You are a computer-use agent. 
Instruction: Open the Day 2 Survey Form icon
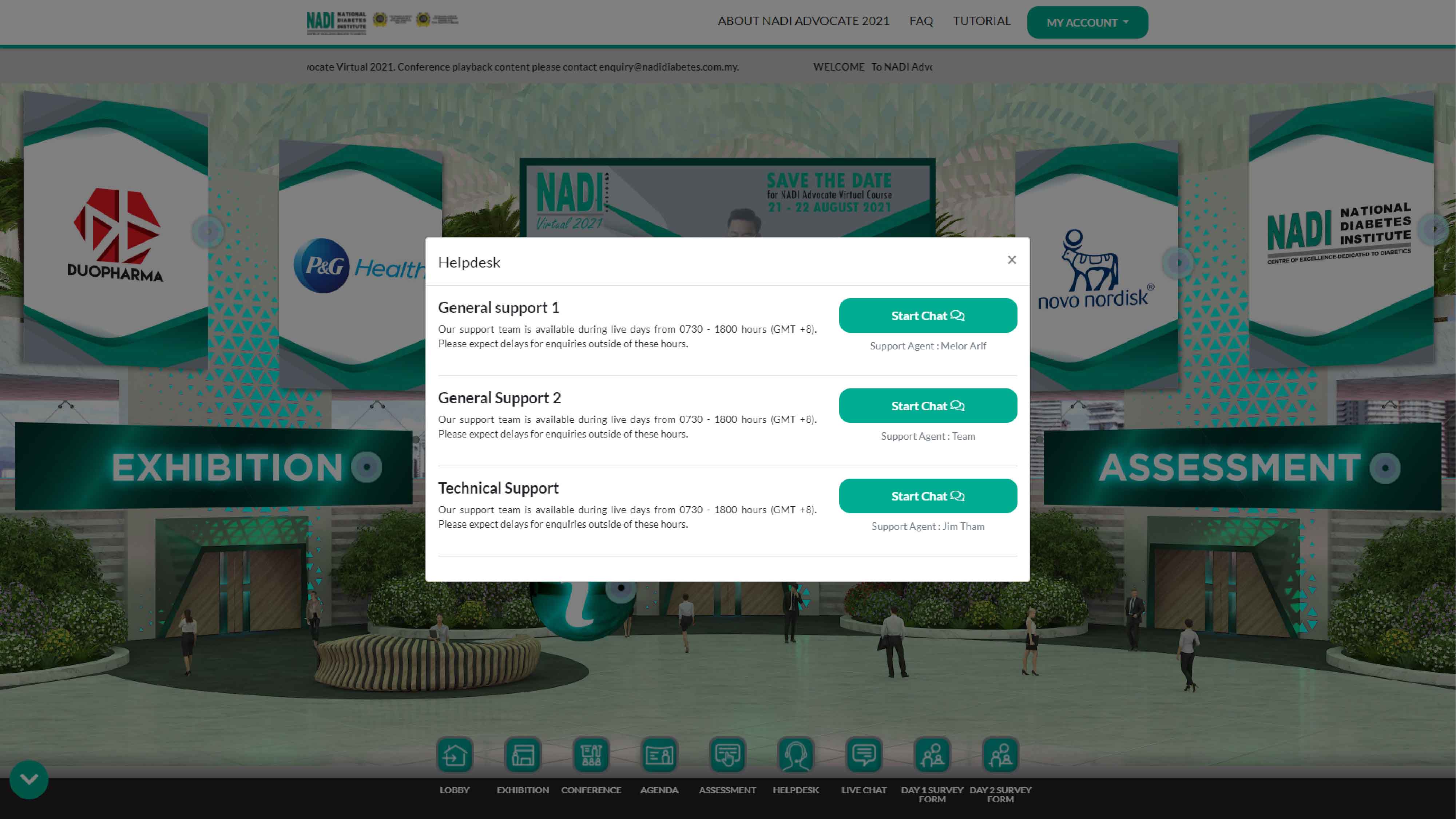tap(1000, 755)
